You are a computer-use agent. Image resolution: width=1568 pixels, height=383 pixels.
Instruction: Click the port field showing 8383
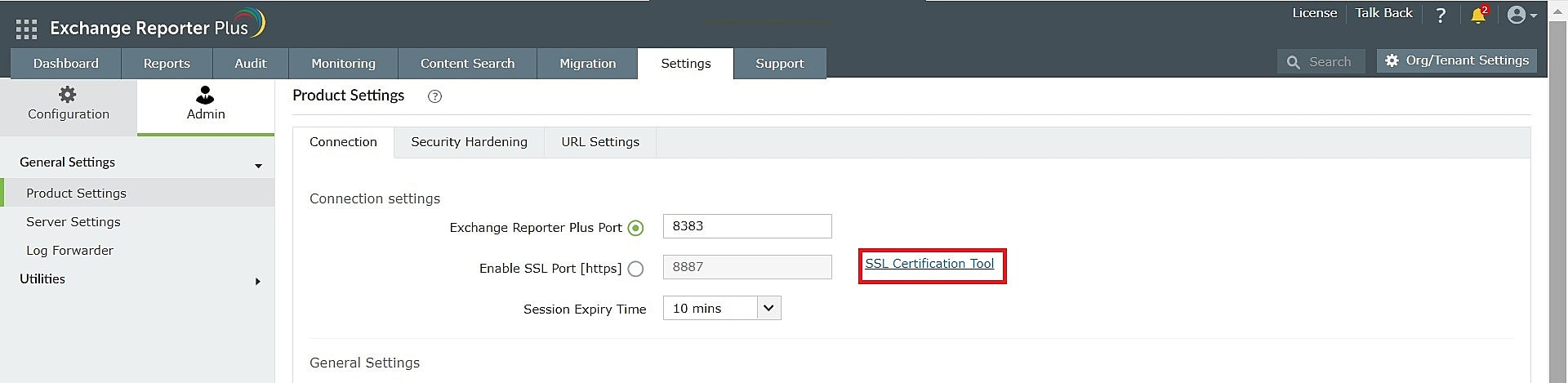(747, 226)
